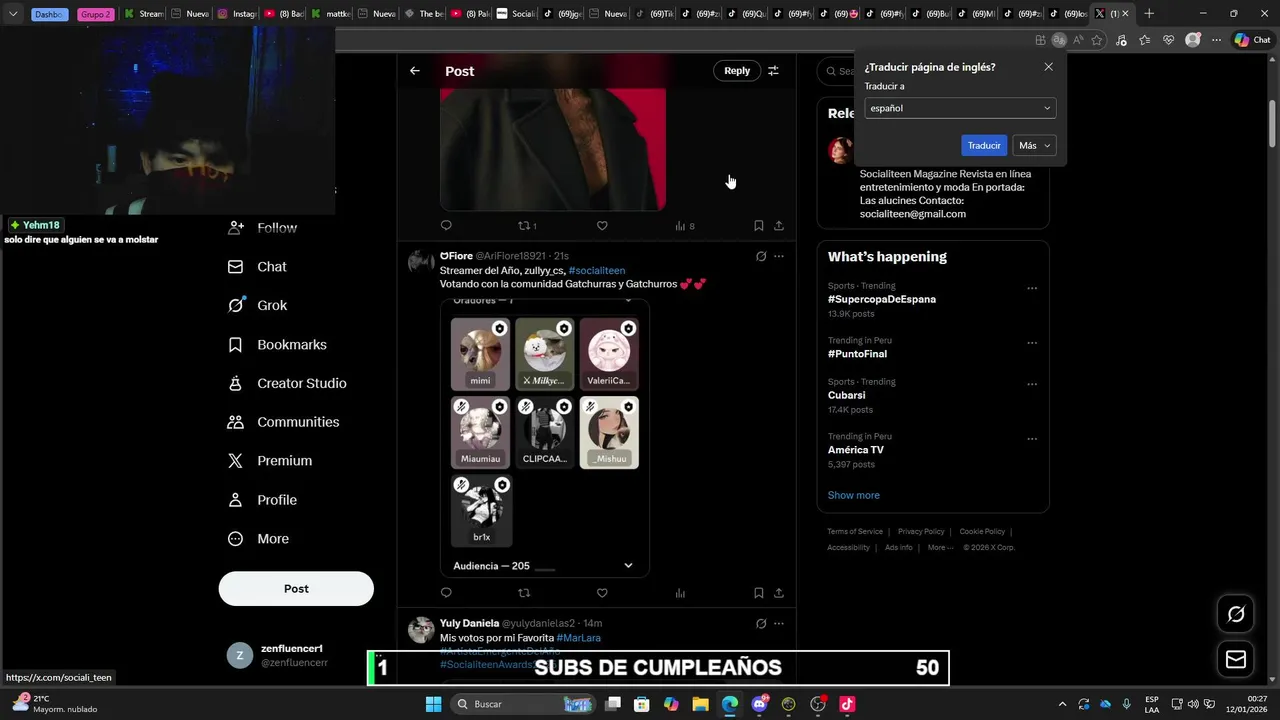Reply to the top image post
The height and width of the screenshot is (720, 1280).
[446, 226]
